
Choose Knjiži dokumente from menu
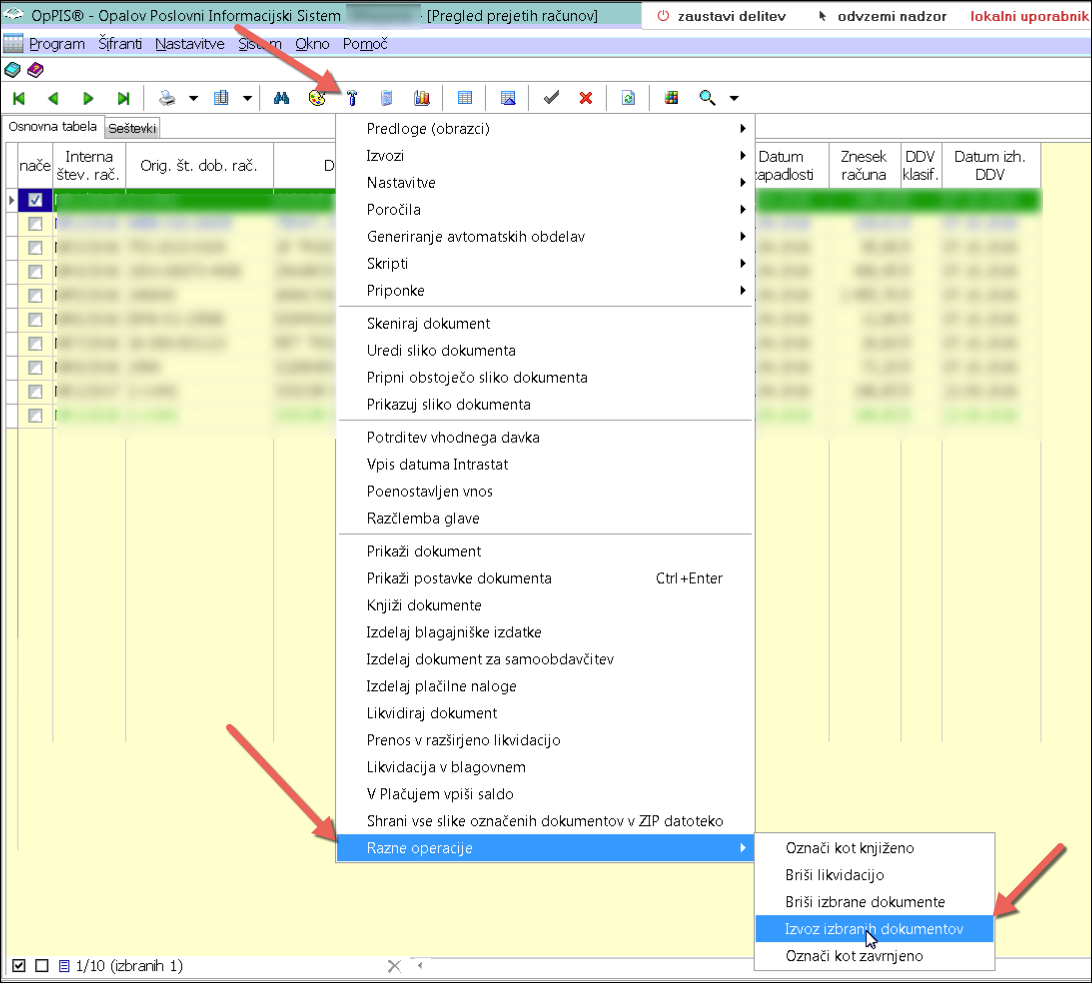545,605
